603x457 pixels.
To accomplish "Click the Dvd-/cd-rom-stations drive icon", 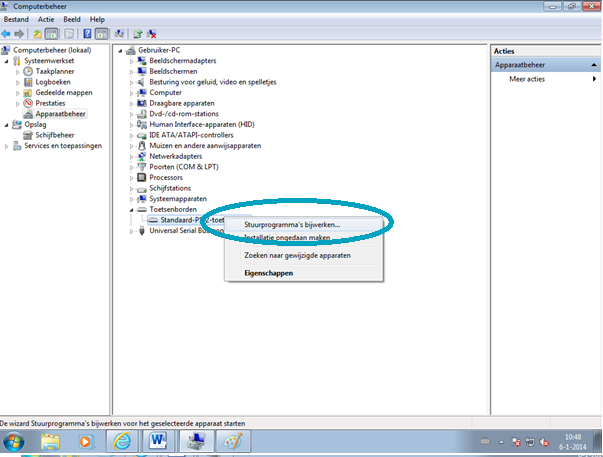I will point(142,114).
